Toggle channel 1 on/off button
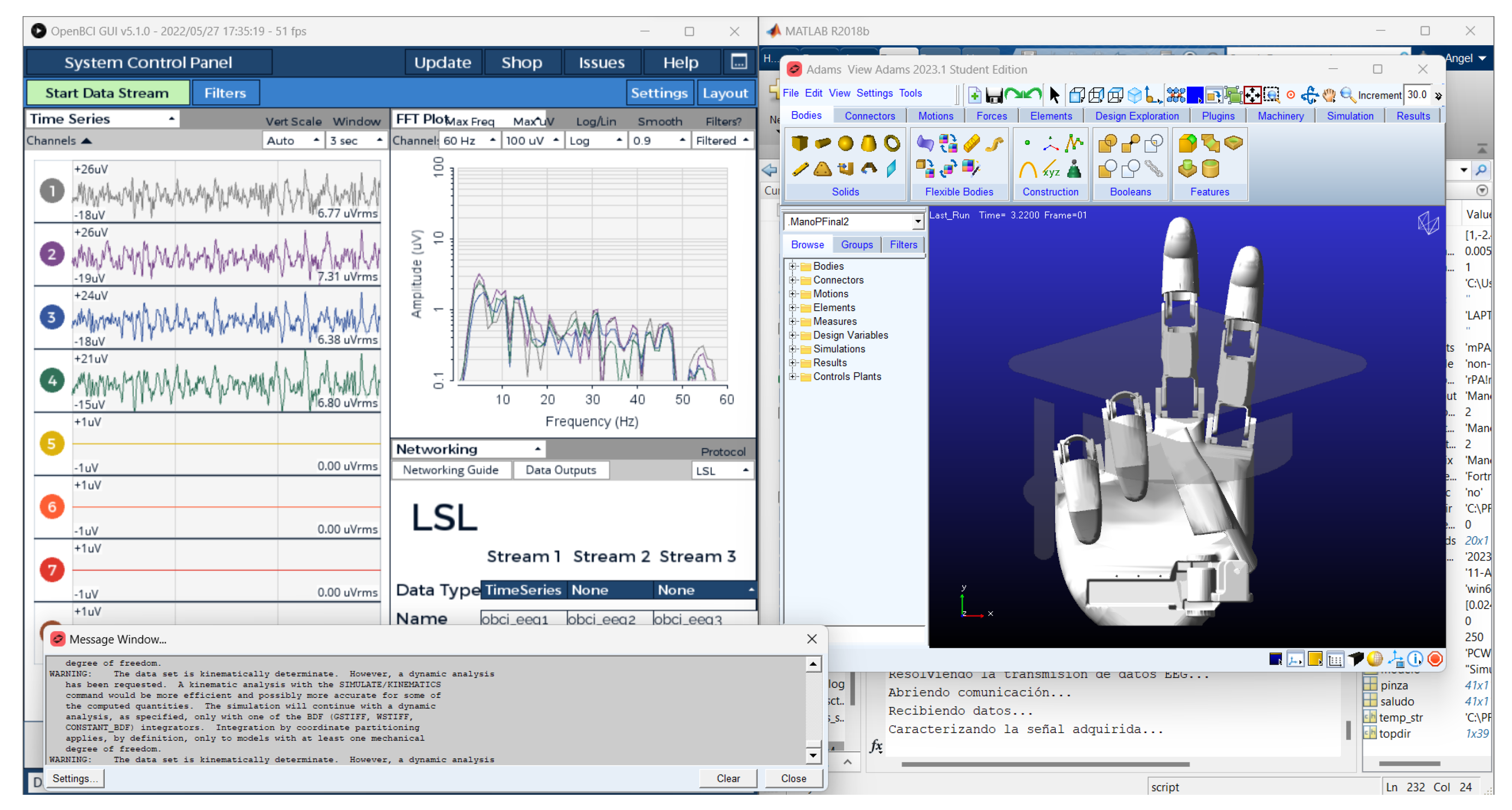Viewport: 1512px width, 810px height. click(52, 191)
